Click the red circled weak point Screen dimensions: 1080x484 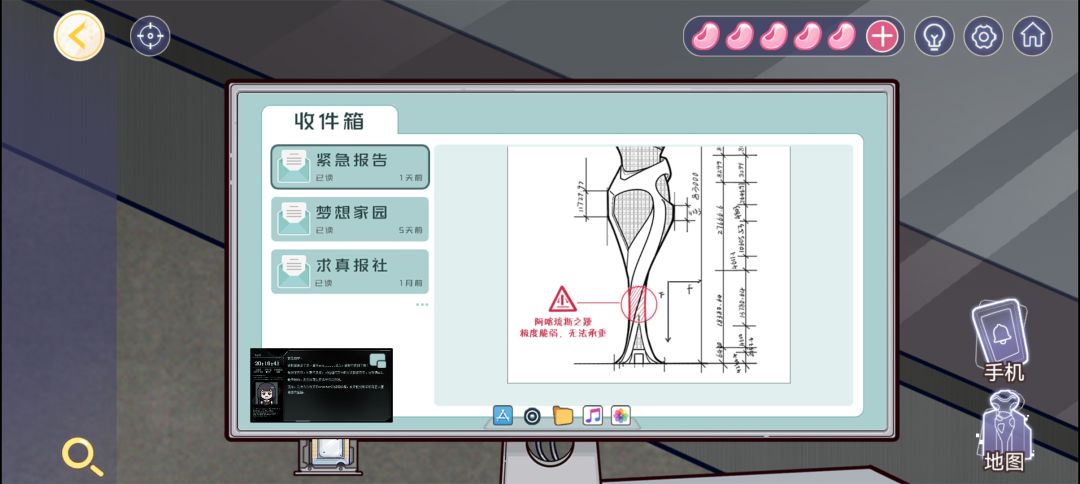point(638,304)
